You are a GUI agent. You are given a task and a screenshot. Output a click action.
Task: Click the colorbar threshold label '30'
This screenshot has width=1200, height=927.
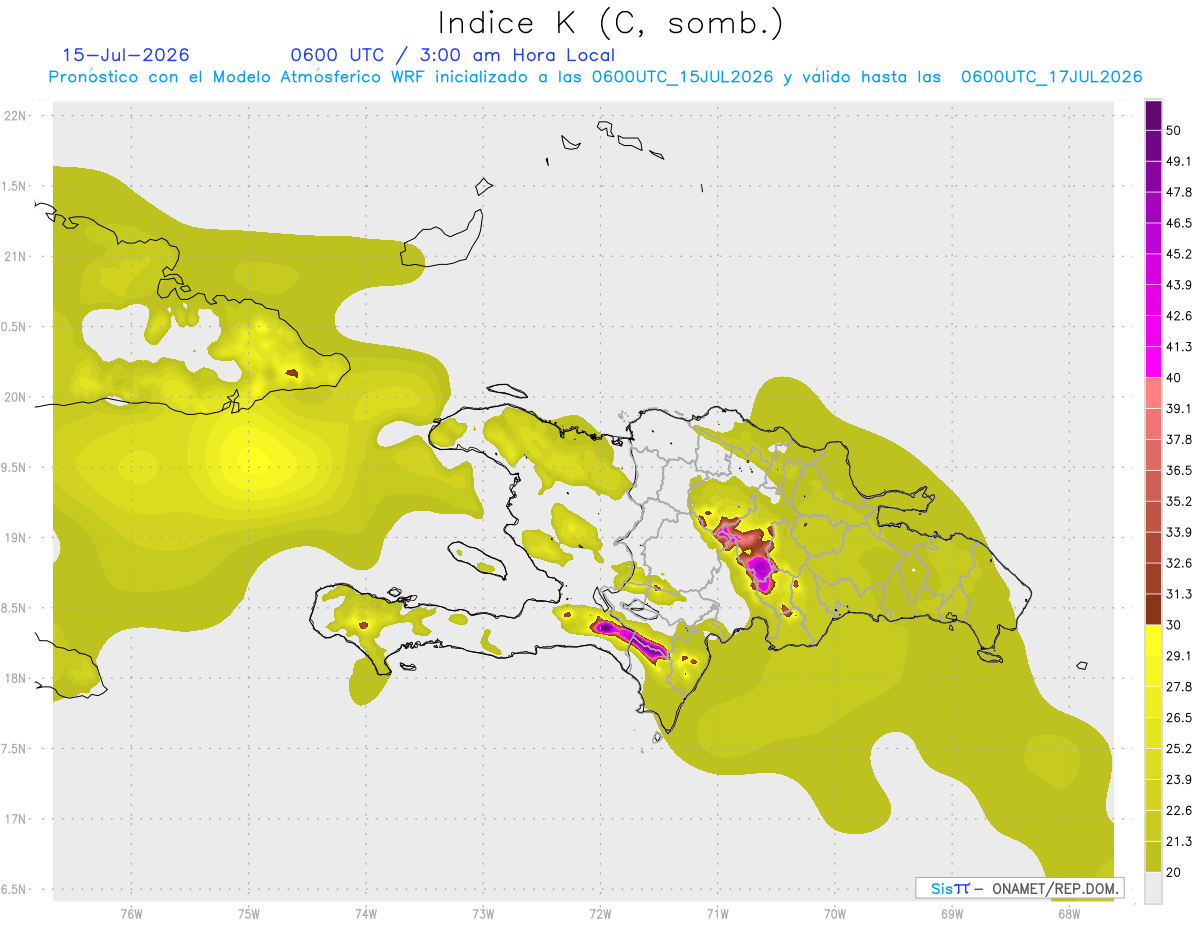tap(1175, 625)
